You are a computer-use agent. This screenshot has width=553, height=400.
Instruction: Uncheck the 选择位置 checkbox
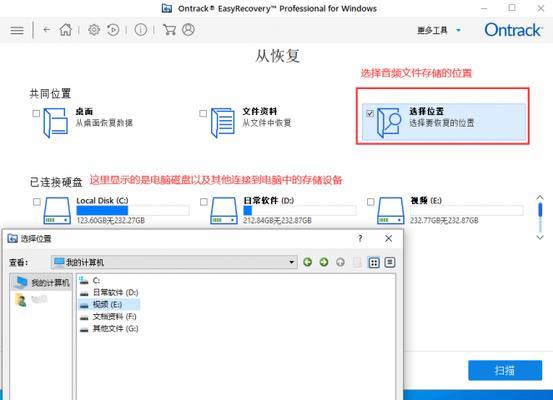pos(370,114)
